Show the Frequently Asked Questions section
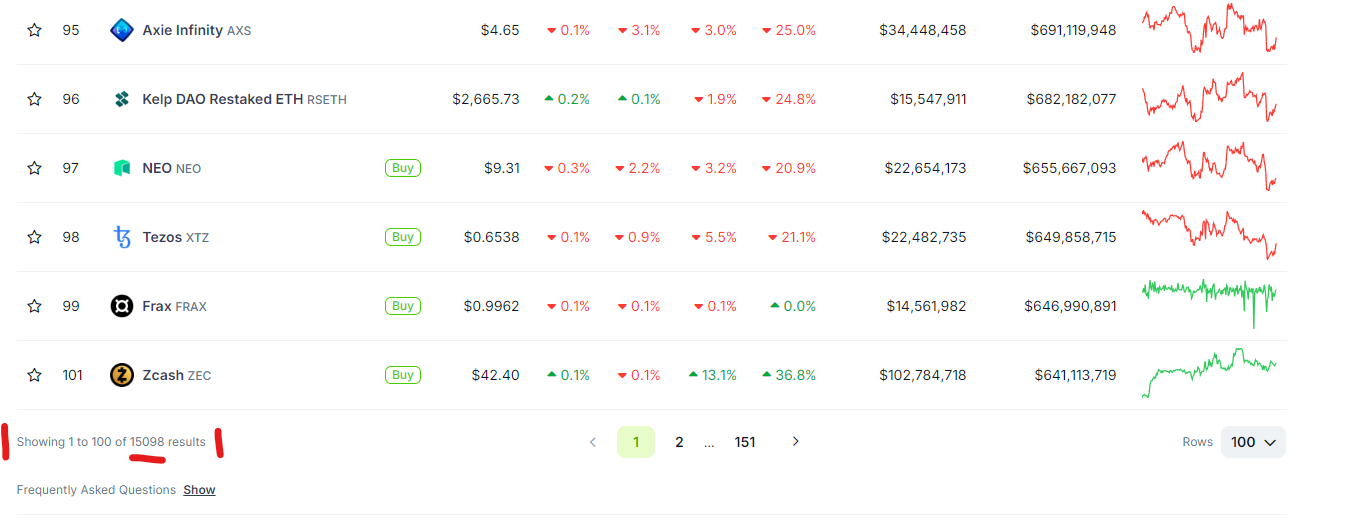The width and height of the screenshot is (1371, 520). (199, 490)
